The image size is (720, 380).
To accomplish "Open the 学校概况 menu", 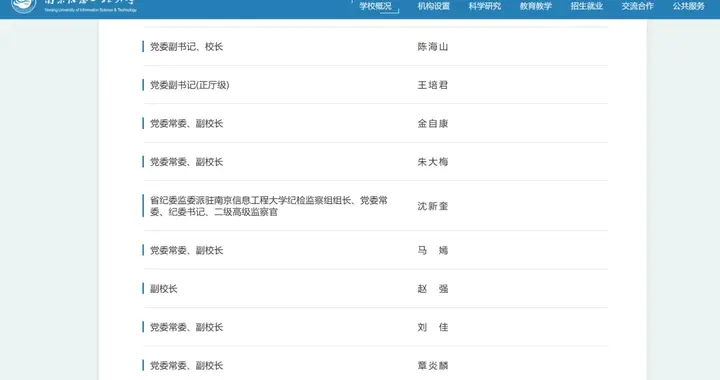I will click(x=376, y=6).
